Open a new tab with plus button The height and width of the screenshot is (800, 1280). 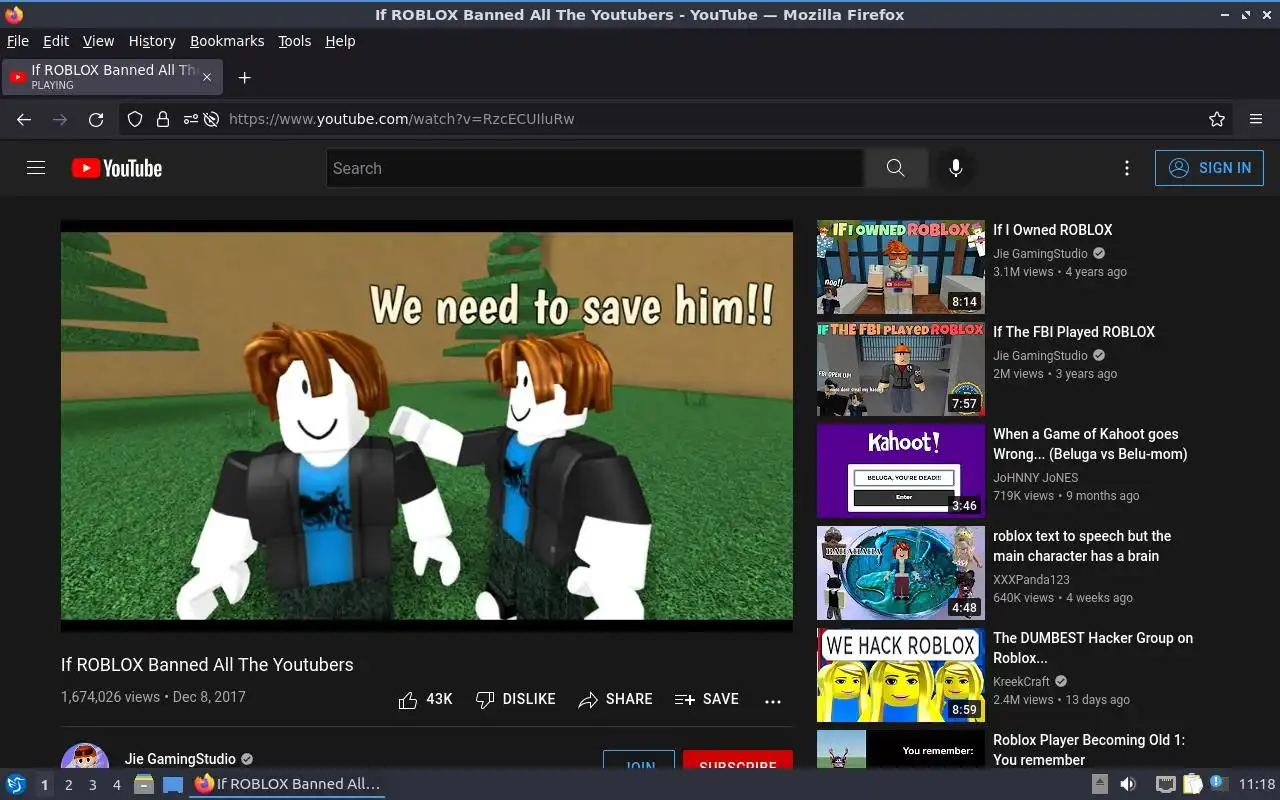point(244,77)
